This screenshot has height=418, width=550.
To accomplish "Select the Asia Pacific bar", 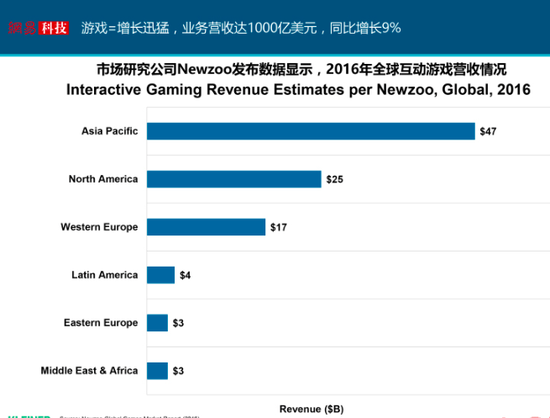I will click(x=311, y=131).
